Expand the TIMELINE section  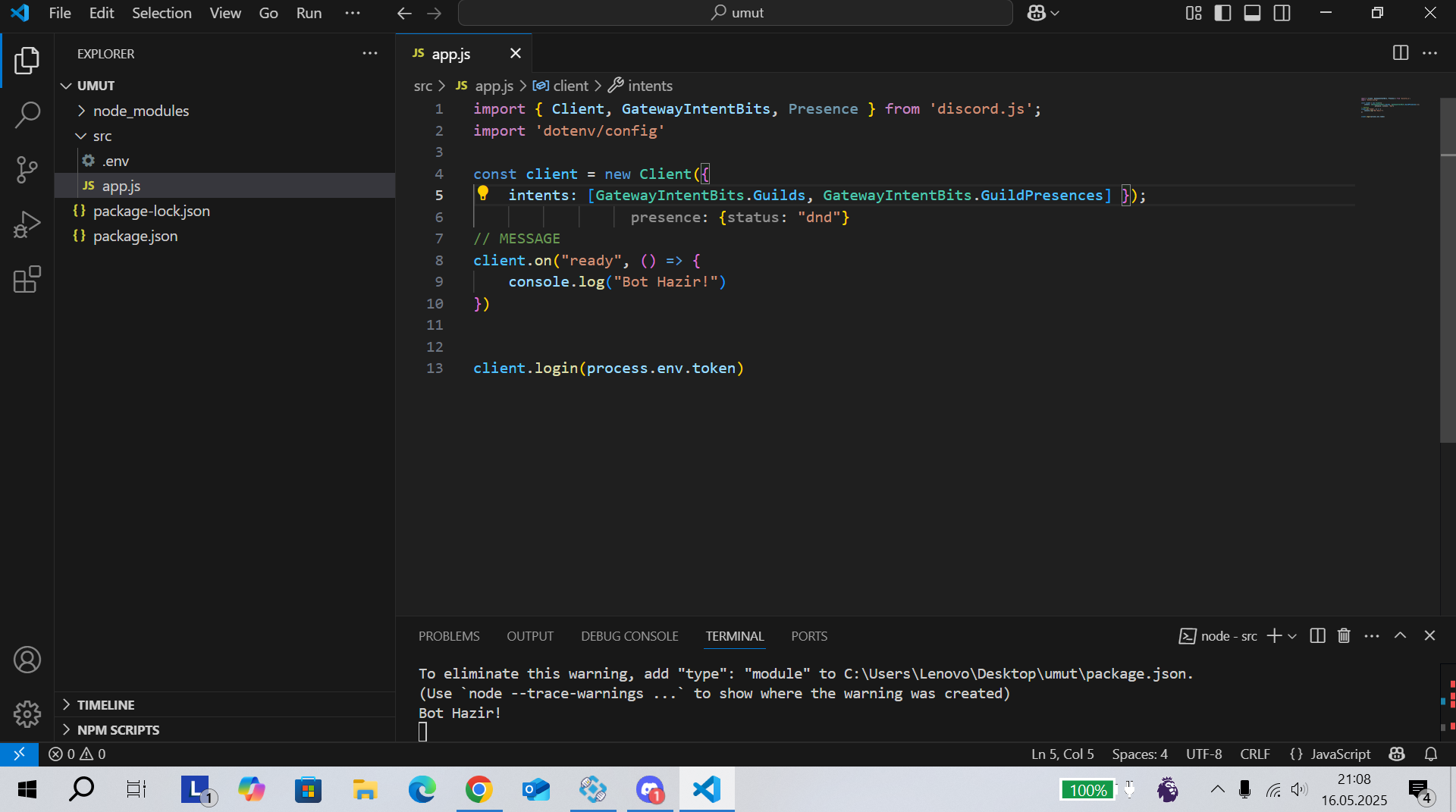[224, 704]
